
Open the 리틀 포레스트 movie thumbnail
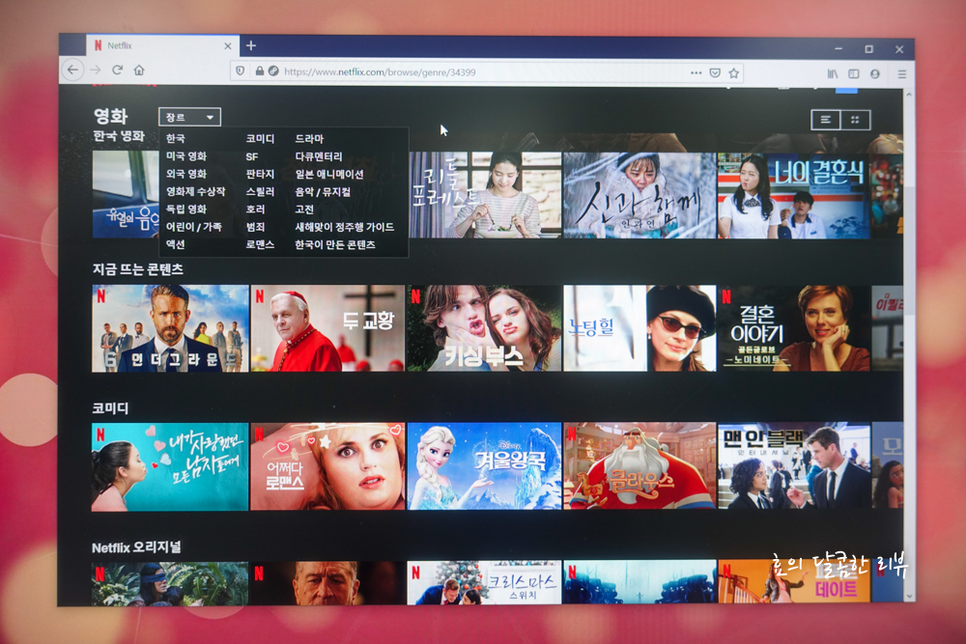[485, 195]
